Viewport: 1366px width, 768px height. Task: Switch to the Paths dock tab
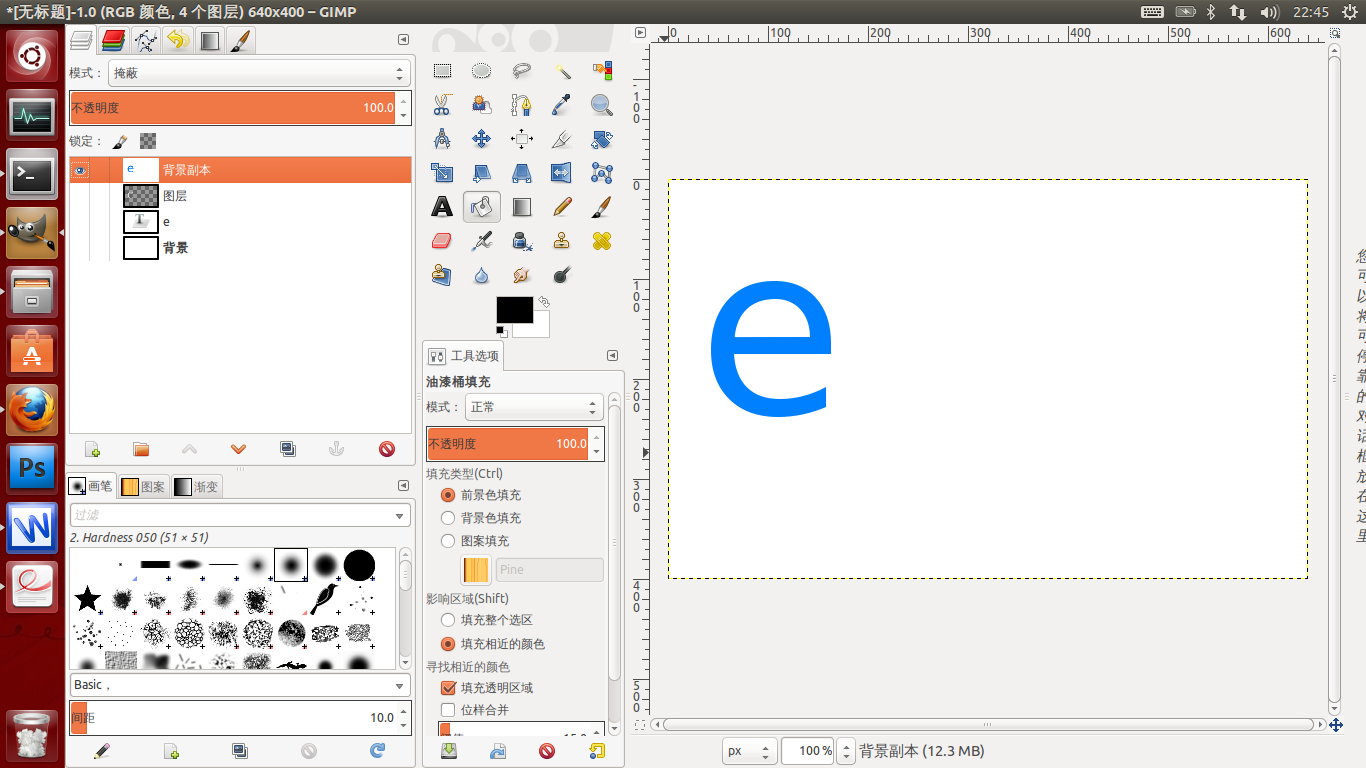coord(145,40)
